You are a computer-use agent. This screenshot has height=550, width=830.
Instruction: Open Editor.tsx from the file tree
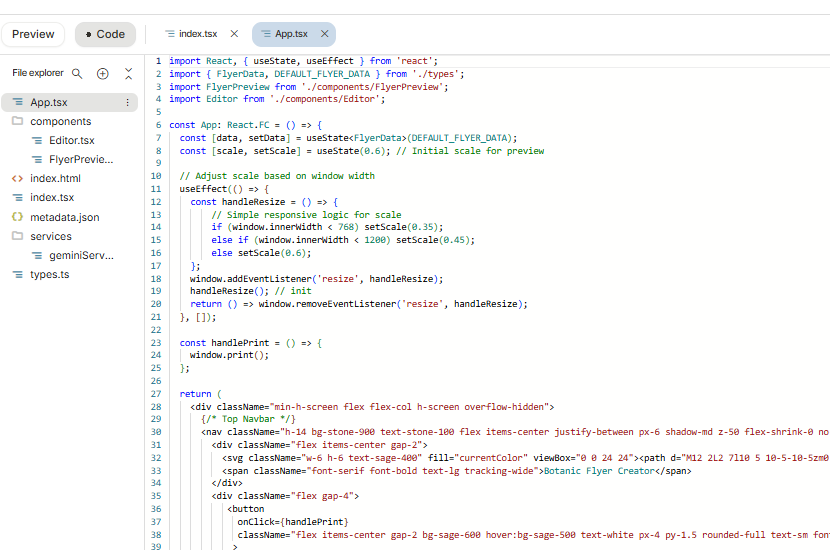(71, 141)
